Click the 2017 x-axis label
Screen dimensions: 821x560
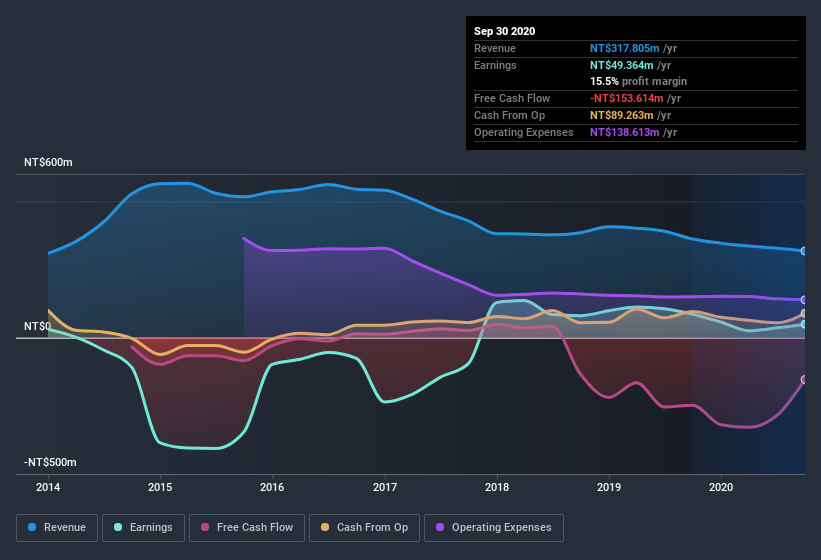[x=385, y=487]
